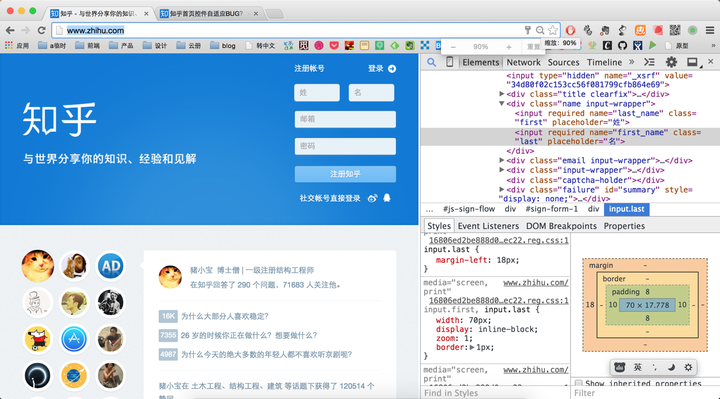Click the 姓 last name input field

pyautogui.click(x=317, y=92)
